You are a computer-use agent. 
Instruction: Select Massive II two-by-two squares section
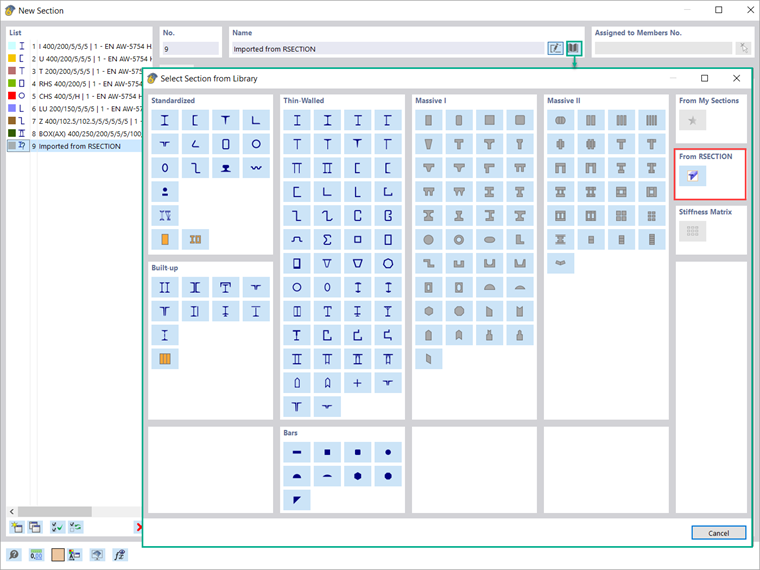(621, 216)
